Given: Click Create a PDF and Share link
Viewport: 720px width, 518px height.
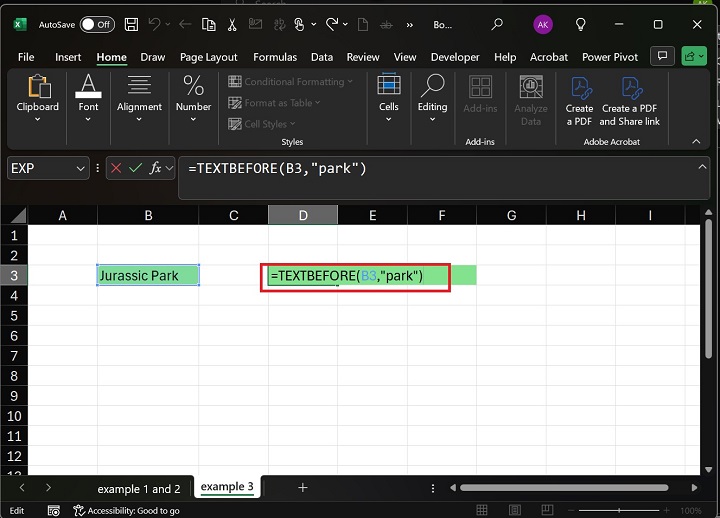Looking at the screenshot, I should (x=629, y=101).
